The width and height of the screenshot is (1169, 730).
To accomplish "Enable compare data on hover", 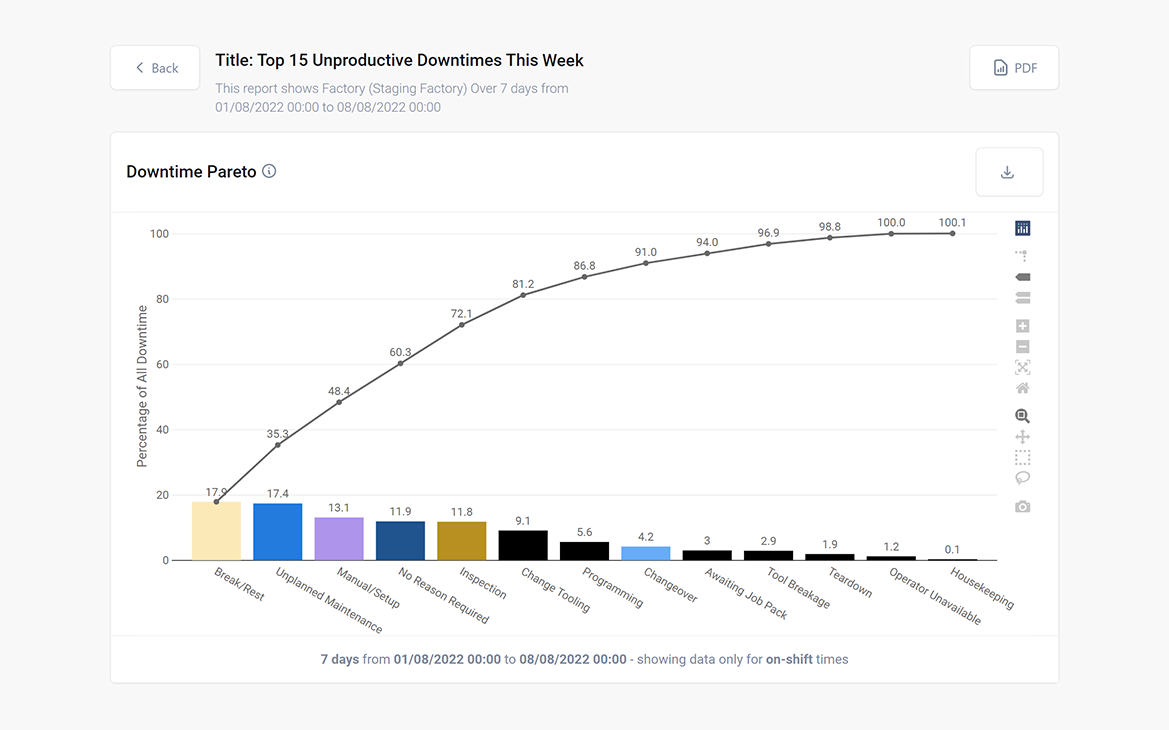I will click(1022, 298).
